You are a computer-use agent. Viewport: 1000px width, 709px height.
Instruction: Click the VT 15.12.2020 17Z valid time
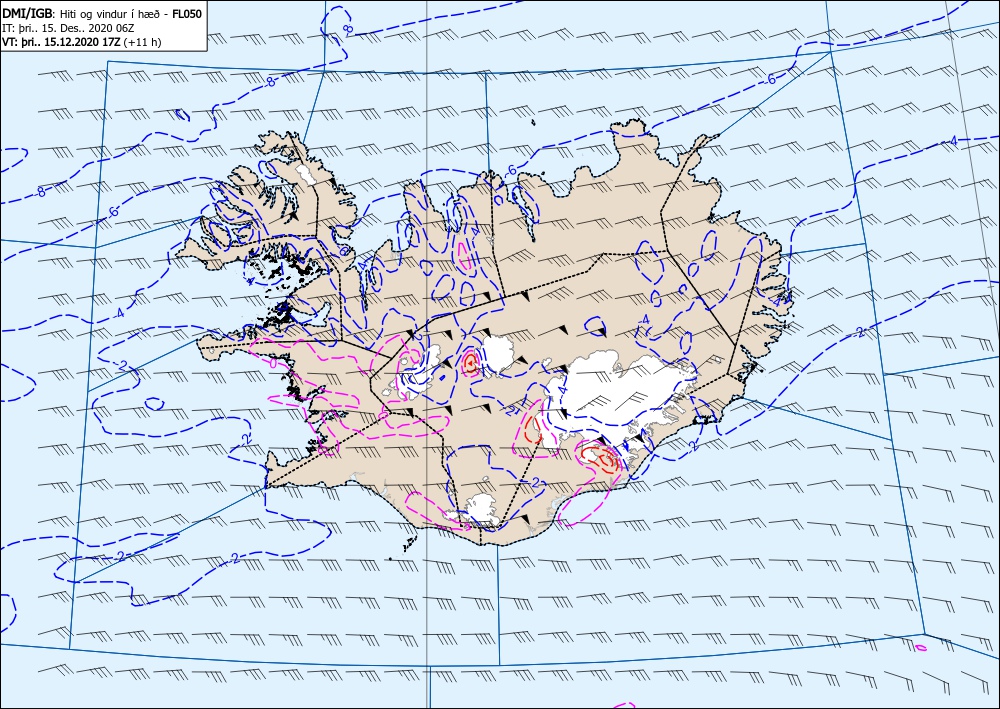coord(62,43)
